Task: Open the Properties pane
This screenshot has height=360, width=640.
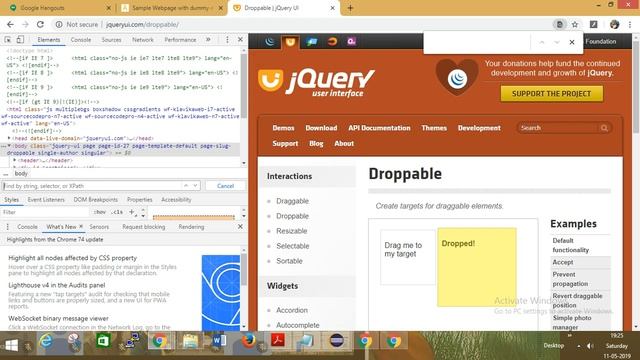Action: pos(140,200)
